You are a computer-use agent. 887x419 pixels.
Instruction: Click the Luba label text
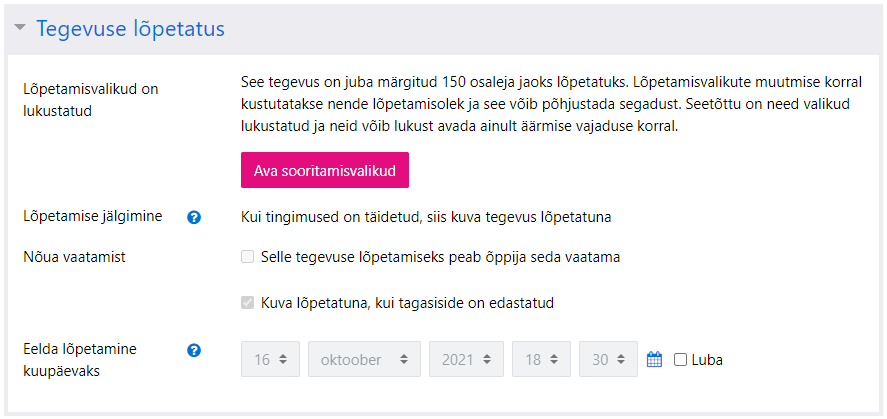707,360
